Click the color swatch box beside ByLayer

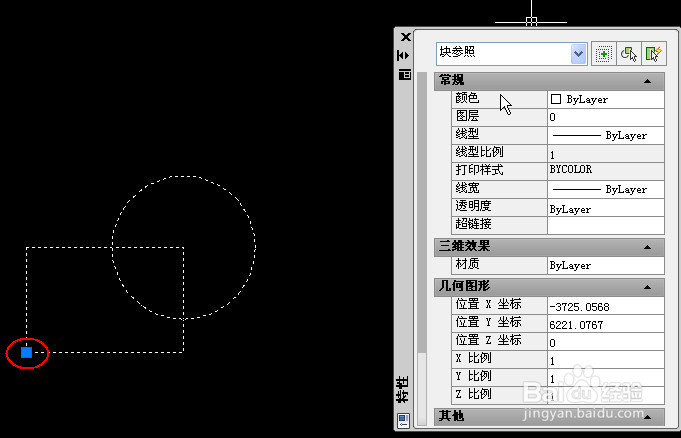pyautogui.click(x=555, y=99)
